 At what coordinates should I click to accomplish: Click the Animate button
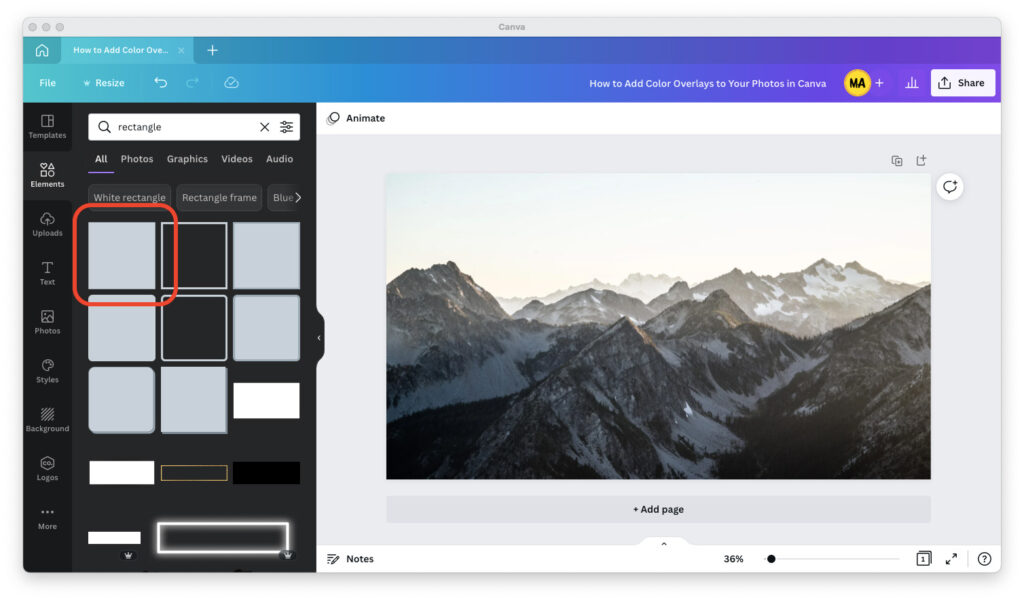pos(356,118)
